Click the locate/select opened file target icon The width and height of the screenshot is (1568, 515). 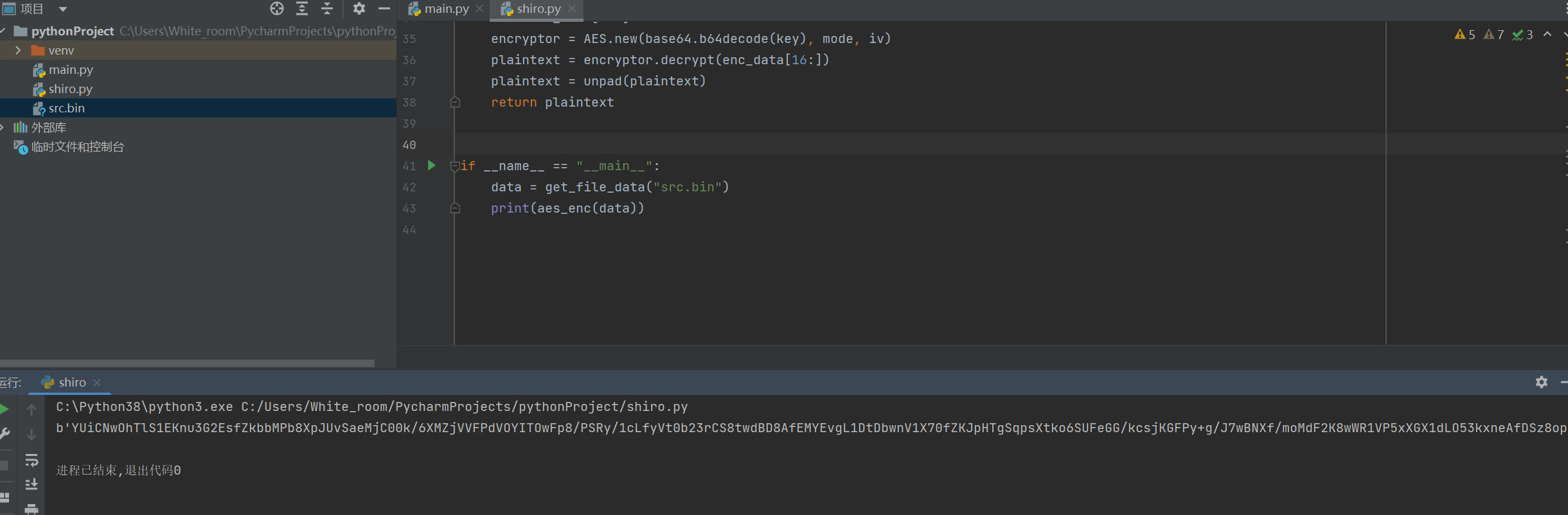coord(277,8)
